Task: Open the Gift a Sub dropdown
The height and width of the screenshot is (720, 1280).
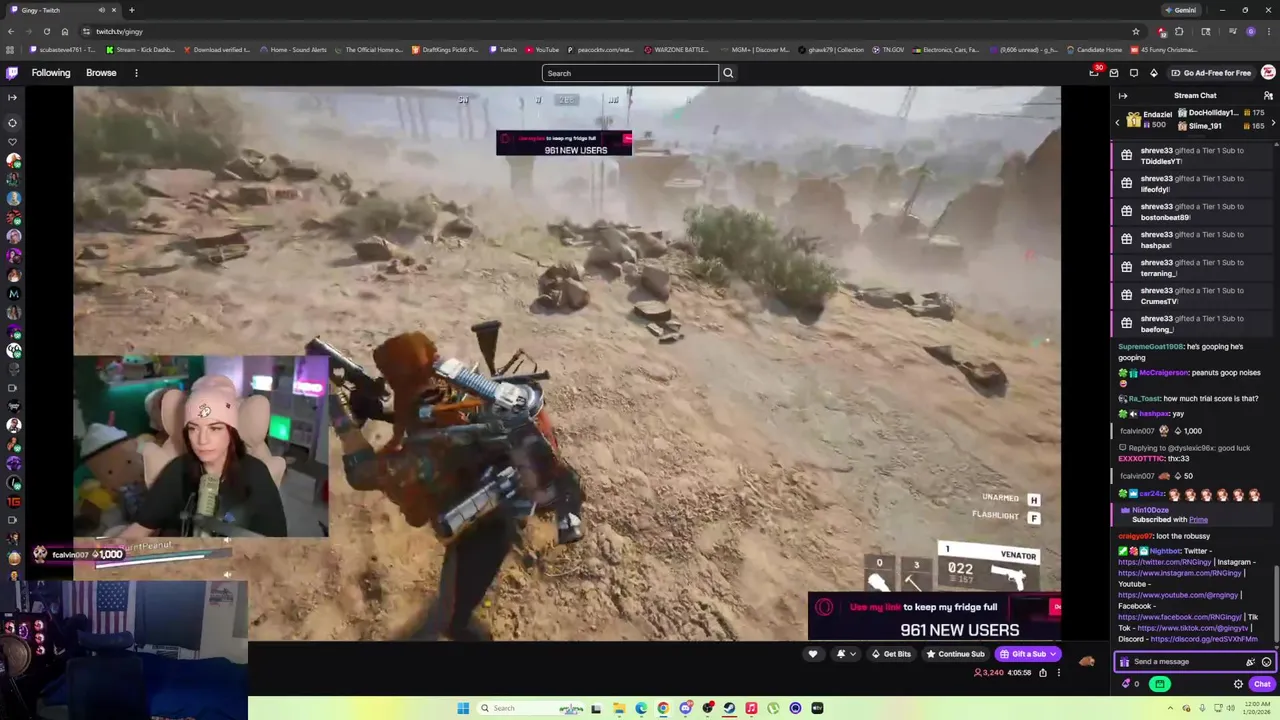Action: 1028,654
